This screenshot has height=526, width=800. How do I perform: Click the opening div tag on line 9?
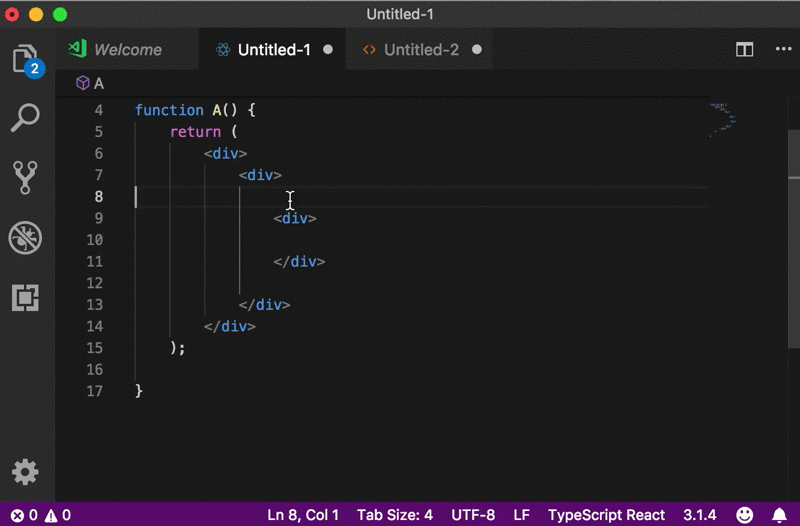(x=295, y=218)
